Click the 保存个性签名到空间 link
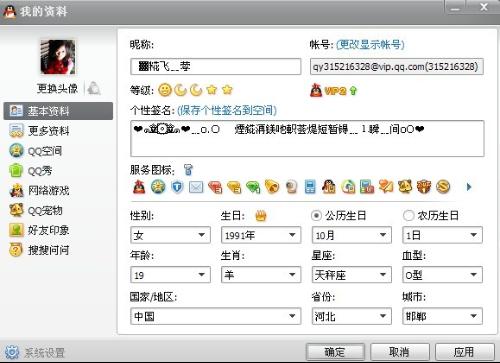The width and height of the screenshot is (500, 363). coord(227,110)
